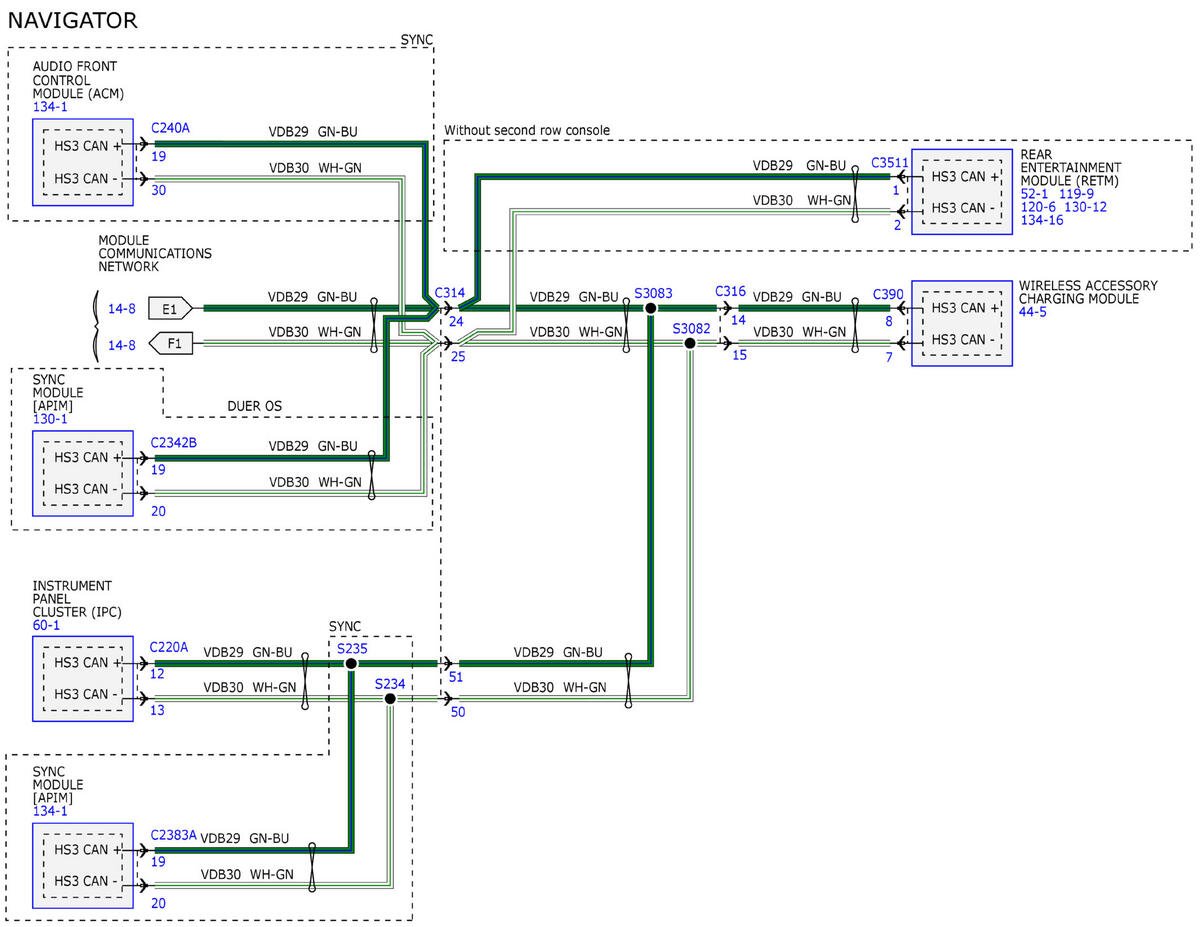Open connector C2383A reference
Viewport: 1200px width, 927px height.
click(x=173, y=834)
